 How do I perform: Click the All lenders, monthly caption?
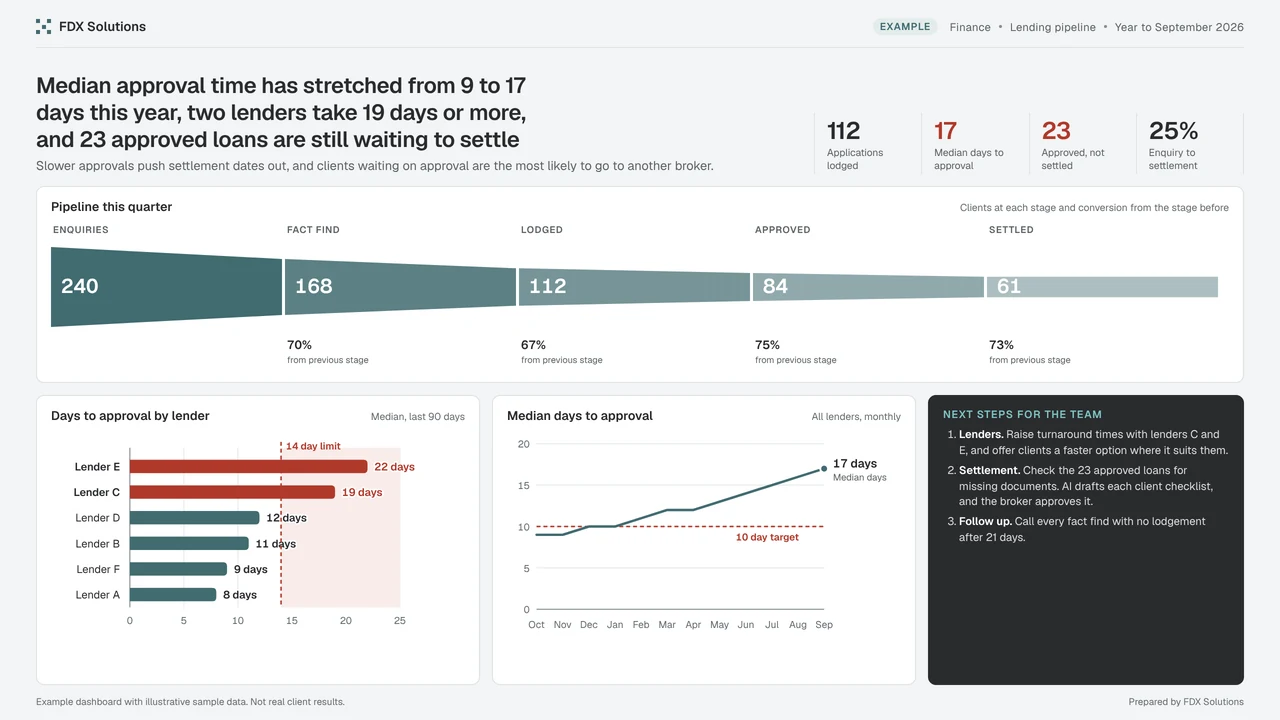pyautogui.click(x=856, y=417)
